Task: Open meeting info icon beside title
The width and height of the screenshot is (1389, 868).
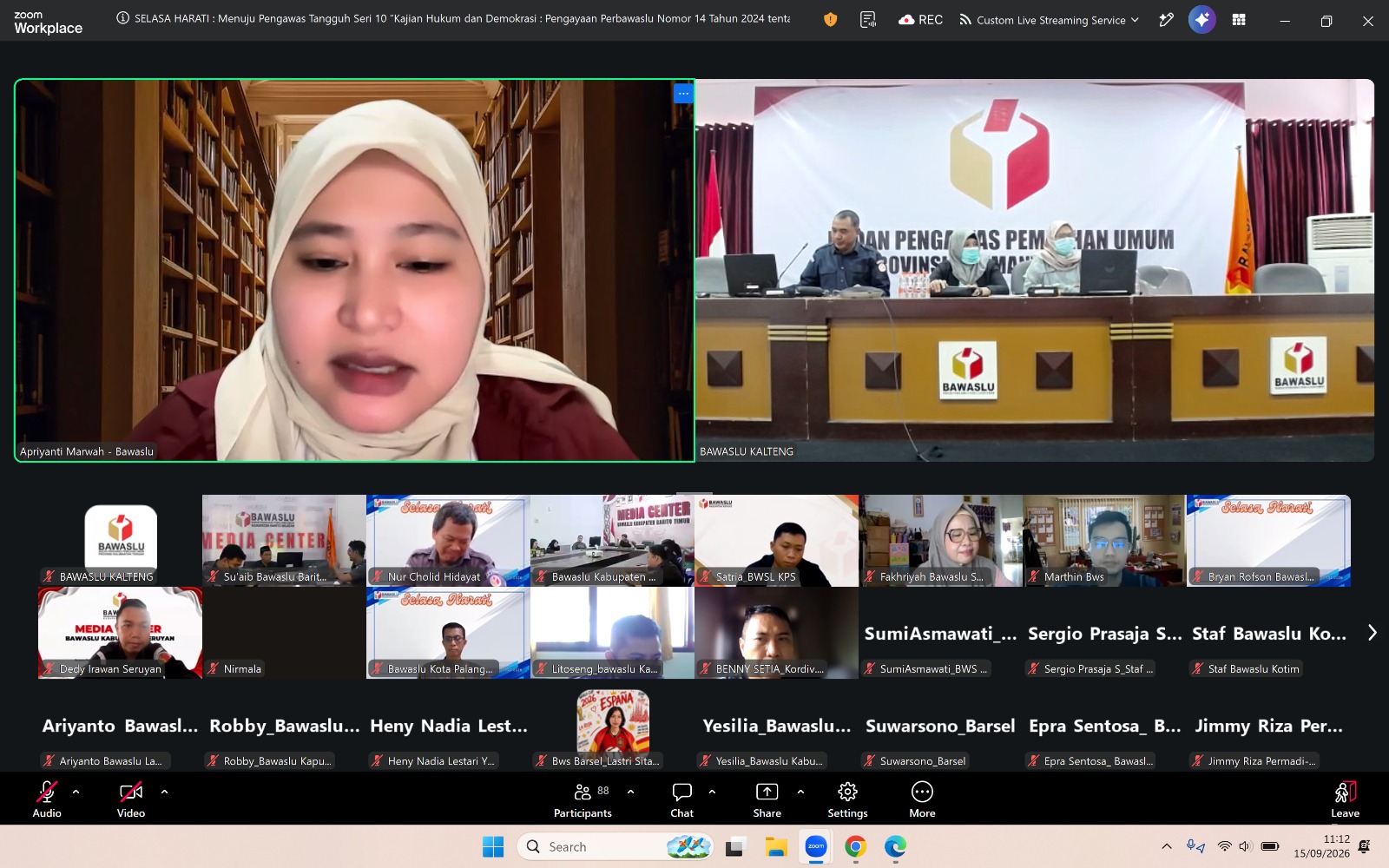Action: pos(122,18)
